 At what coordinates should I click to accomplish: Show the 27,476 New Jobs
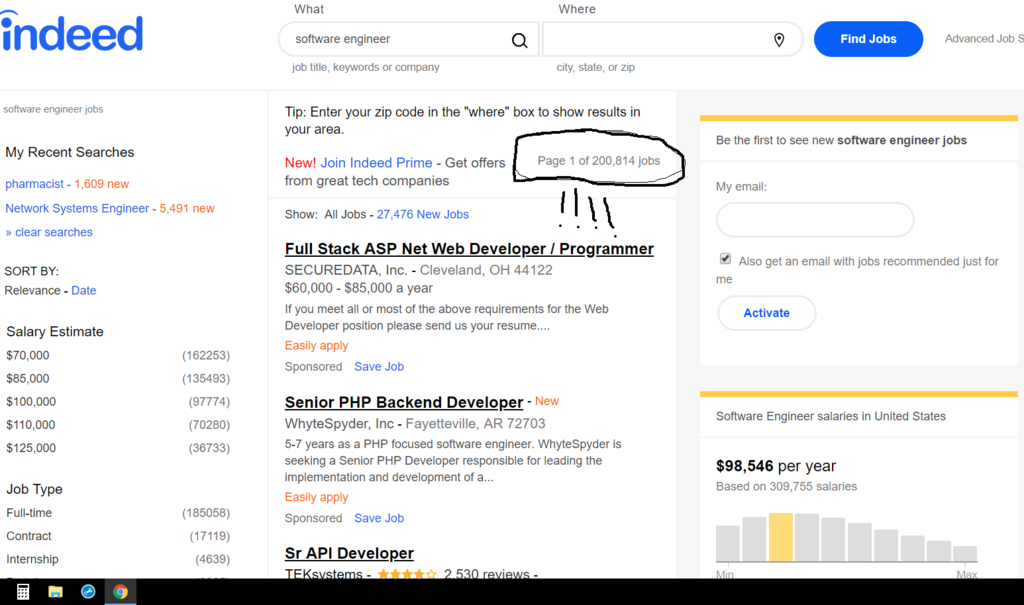pos(423,214)
